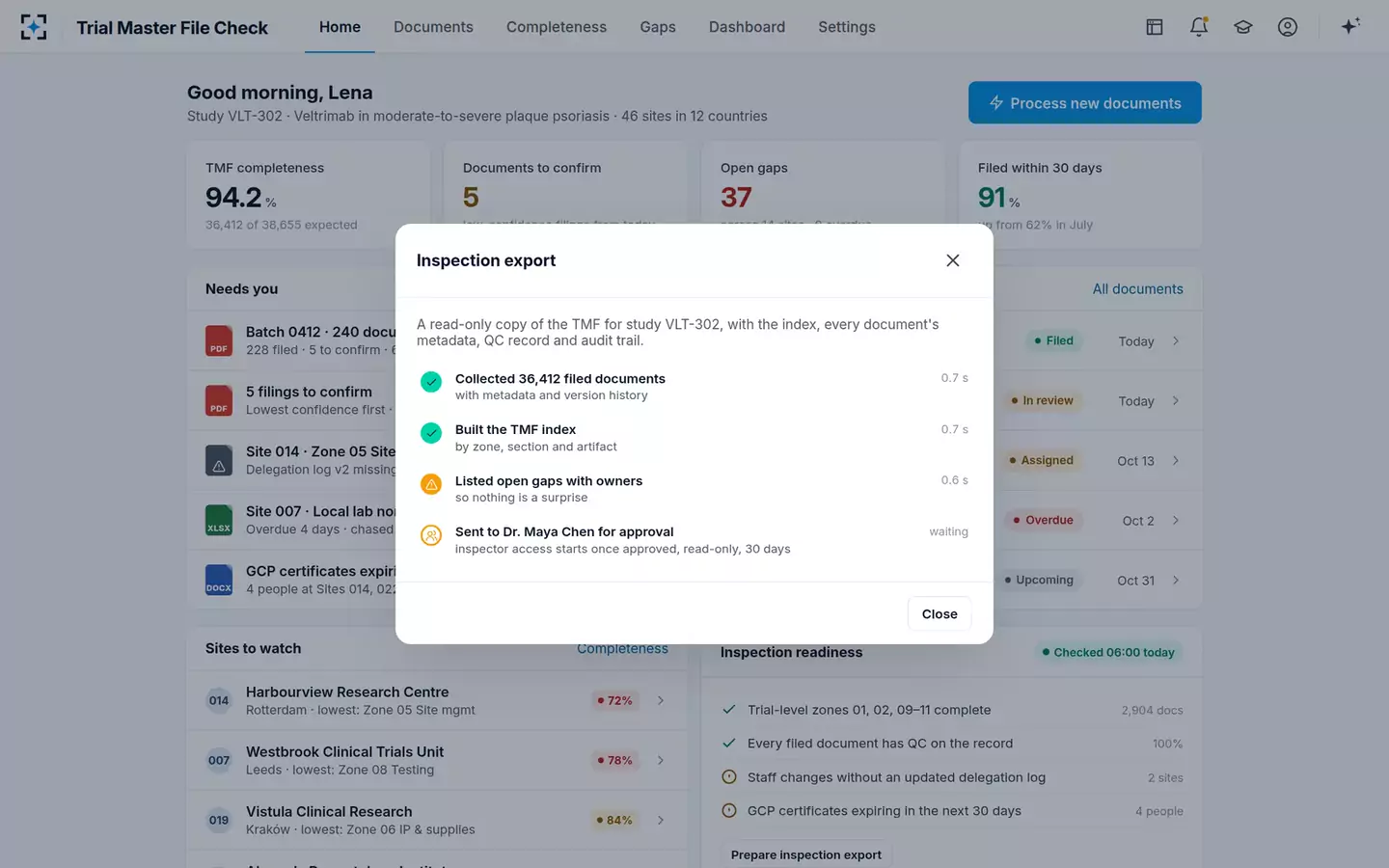
Task: Switch to the Documents tab
Action: point(433,27)
